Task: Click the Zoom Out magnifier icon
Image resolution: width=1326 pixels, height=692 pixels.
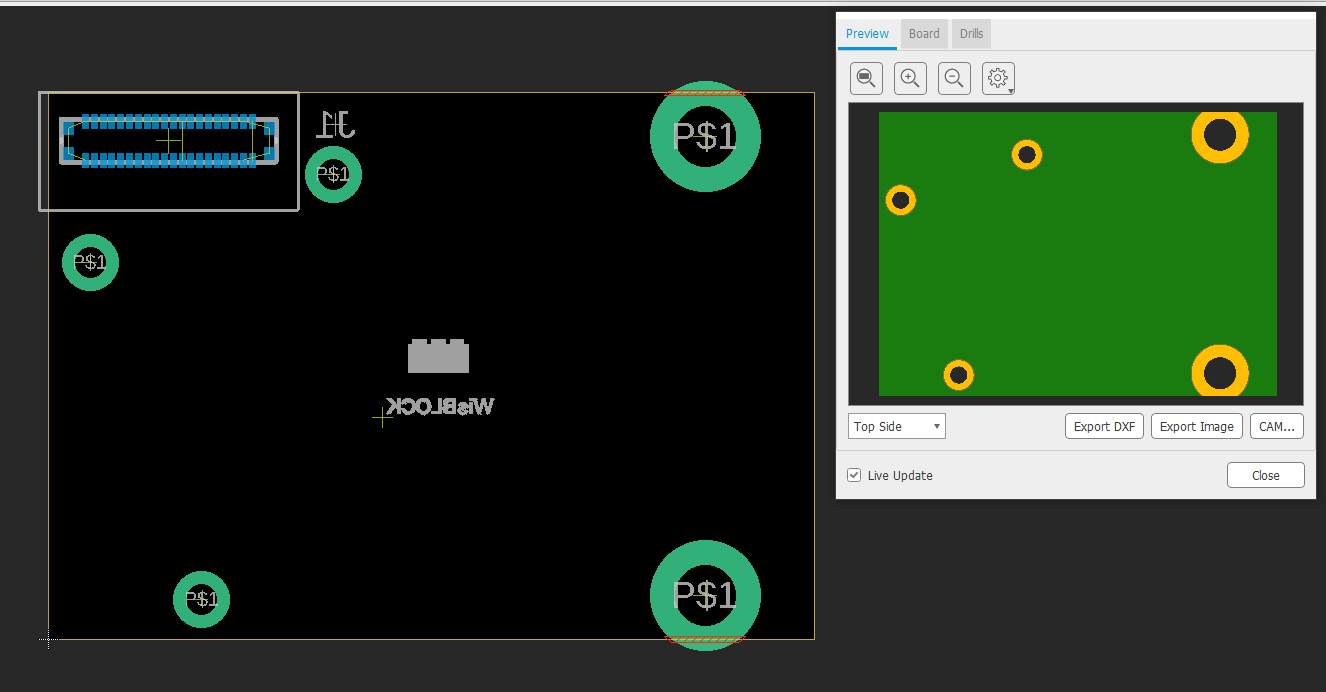Action: (954, 78)
